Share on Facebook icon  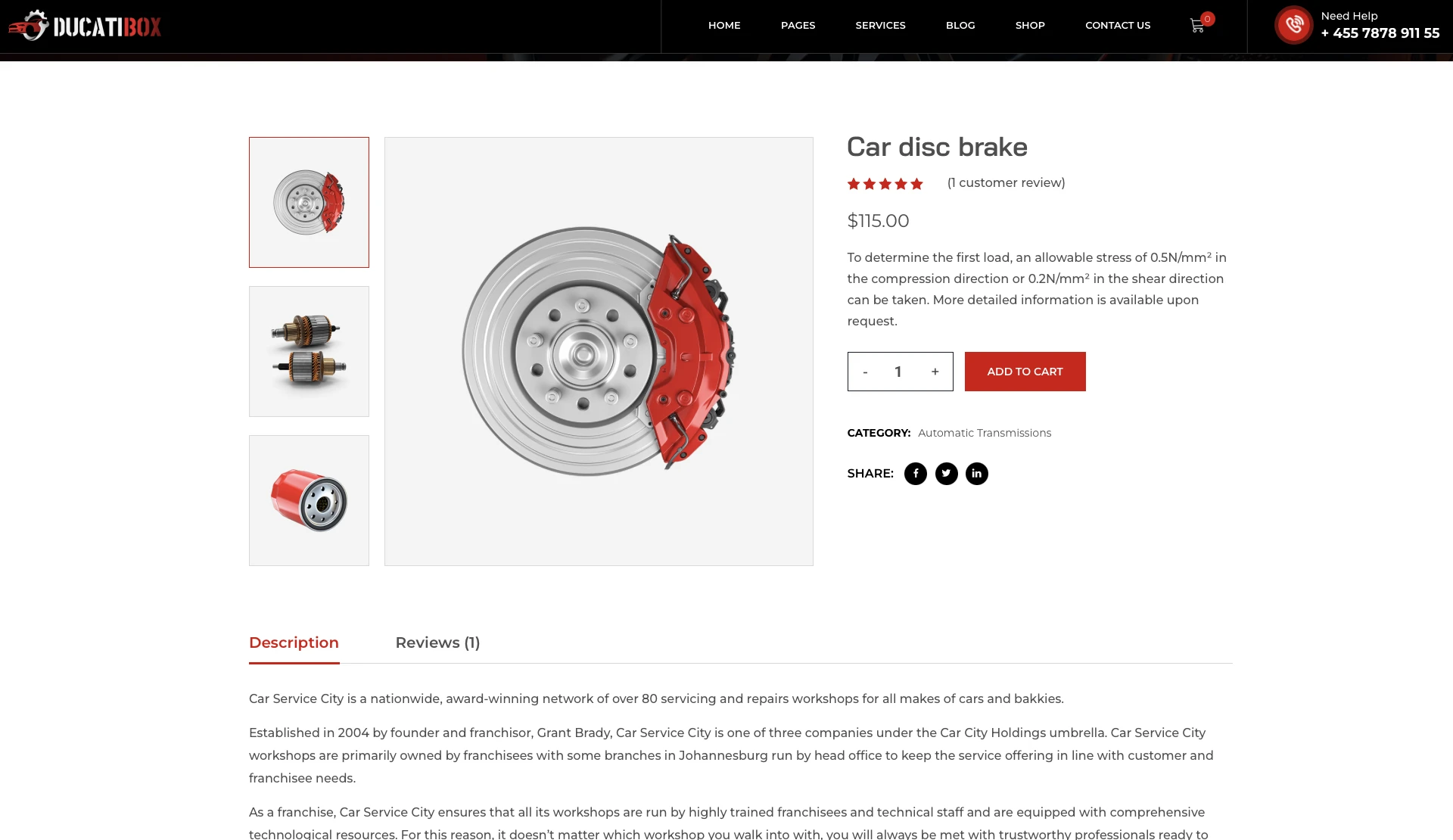[916, 474]
